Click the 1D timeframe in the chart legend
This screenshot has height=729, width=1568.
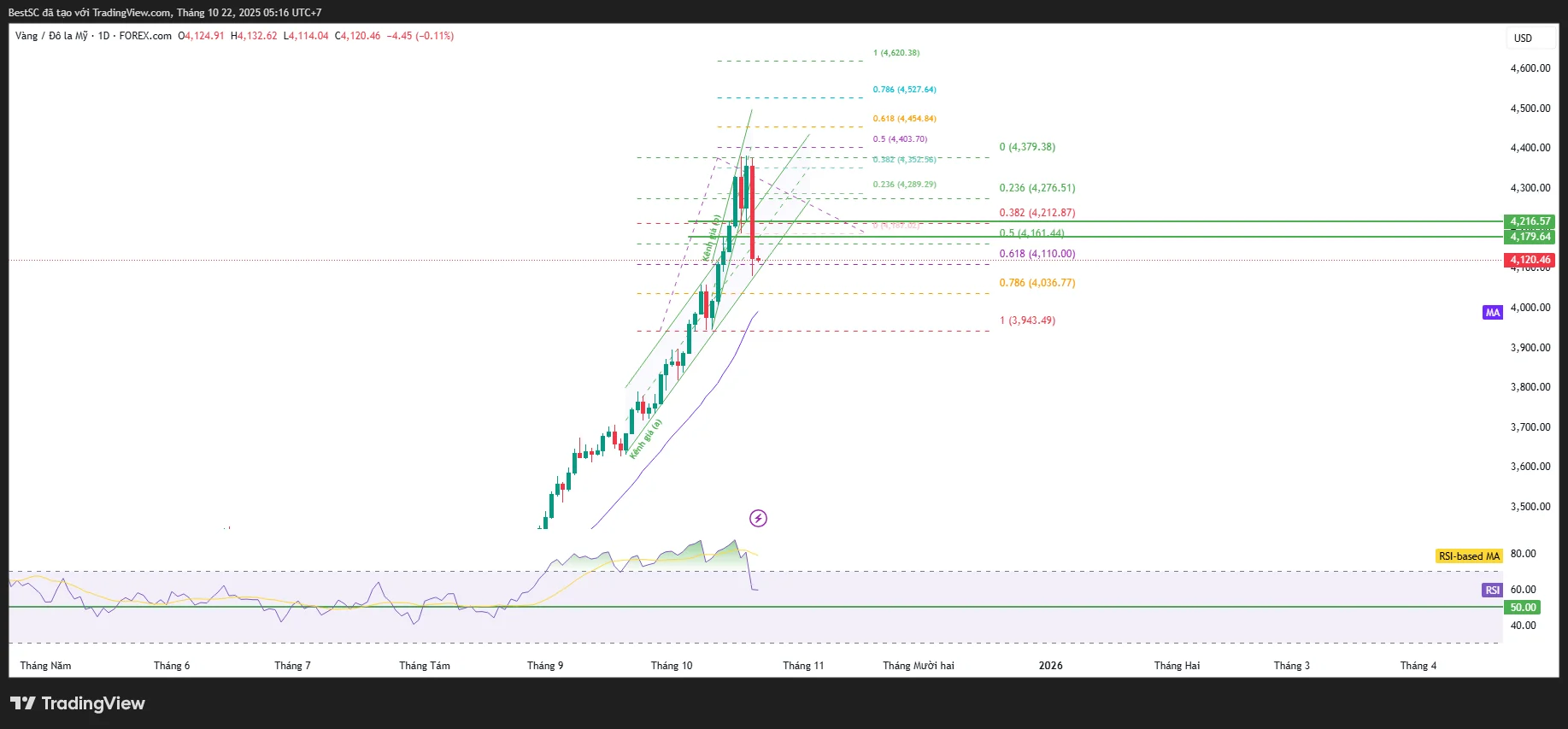pos(103,36)
